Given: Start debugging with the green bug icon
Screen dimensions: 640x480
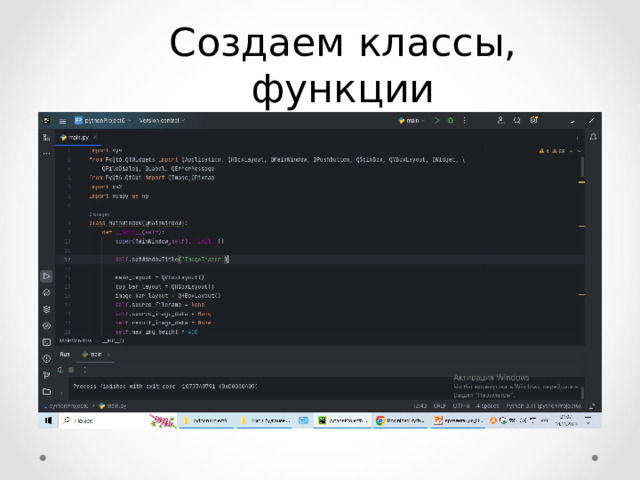Looking at the screenshot, I should click(451, 120).
